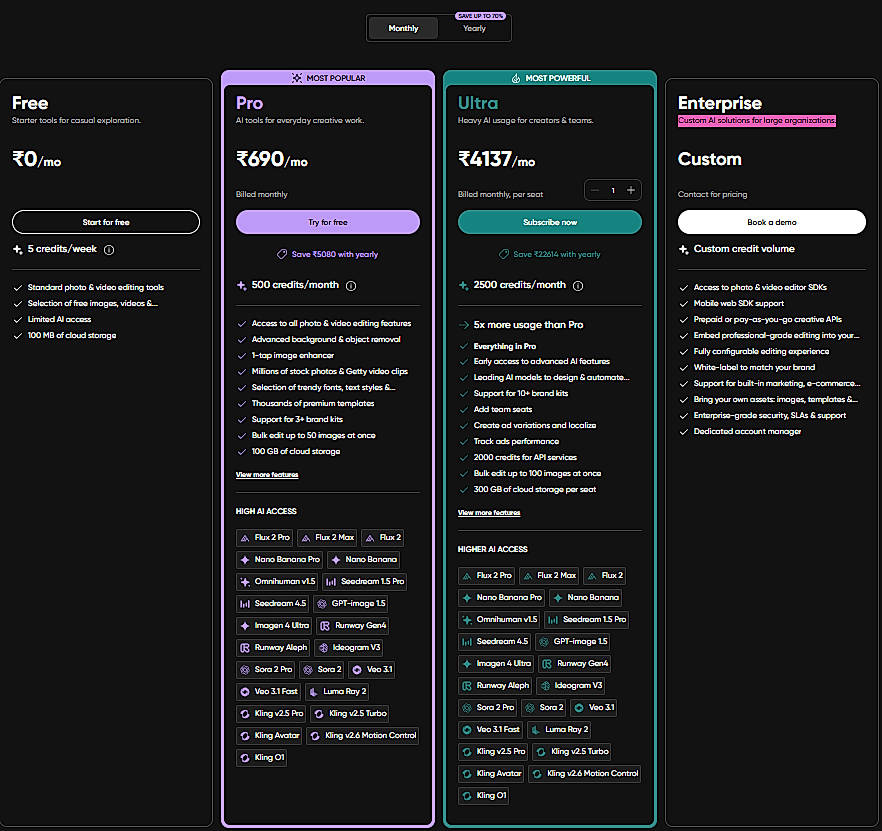Screen dimensions: 882x831
Task: Click Kling v2.5 Pro chip in Ultra plan
Action: coord(493,751)
